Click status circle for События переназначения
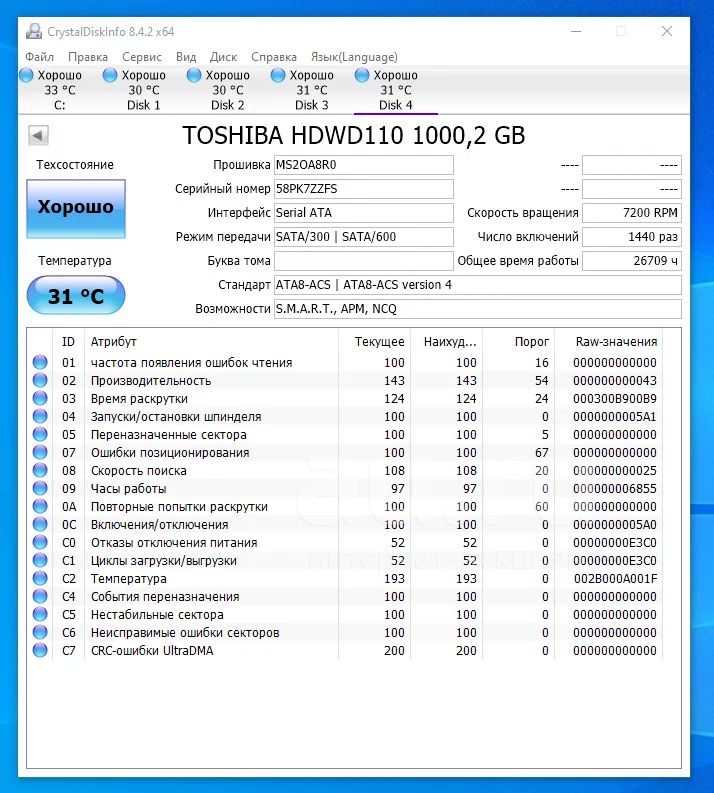714x793 pixels. (x=40, y=596)
